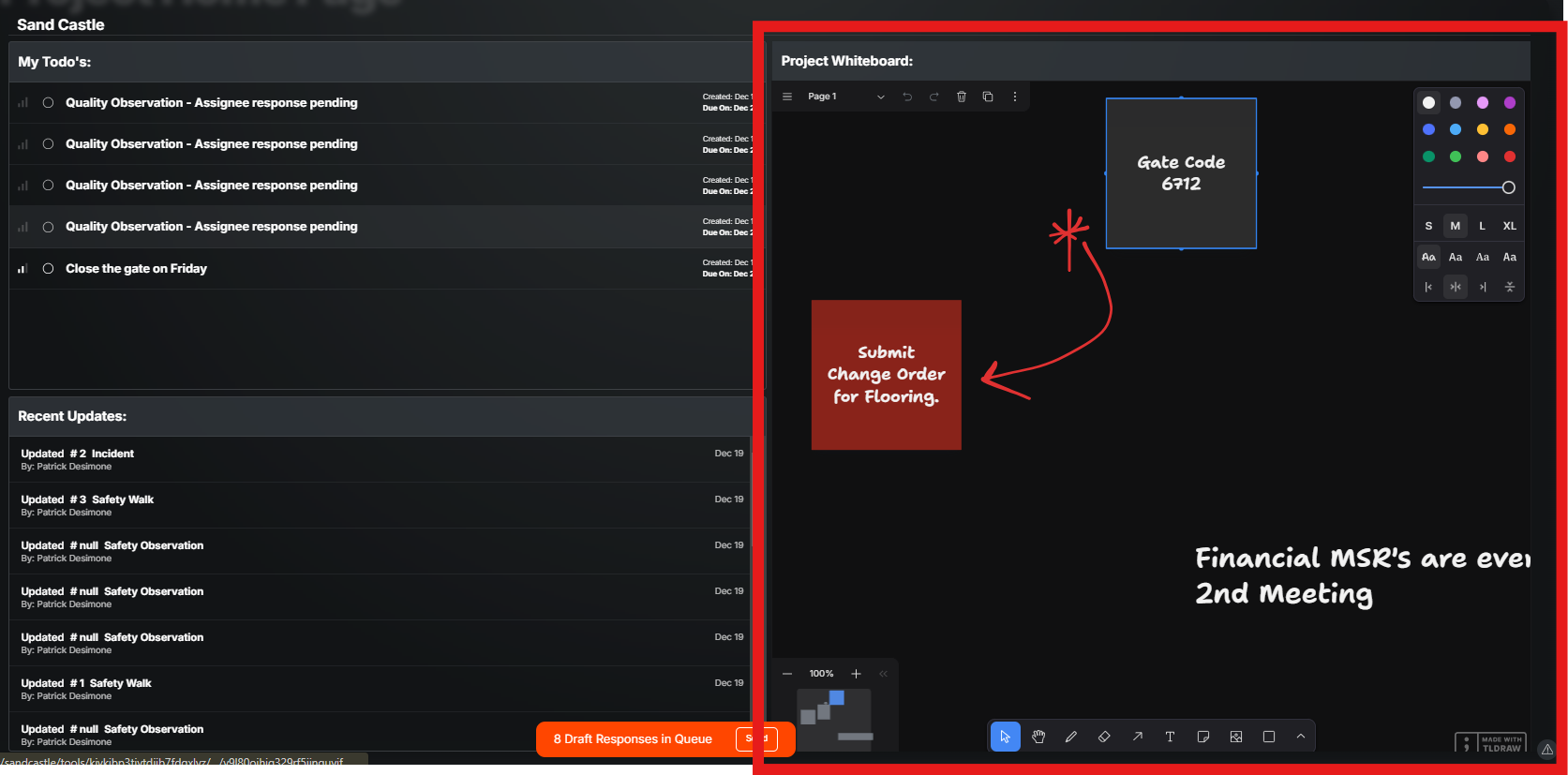
Task: Click the 'Gate Code 6712' note
Action: pyautogui.click(x=1181, y=173)
